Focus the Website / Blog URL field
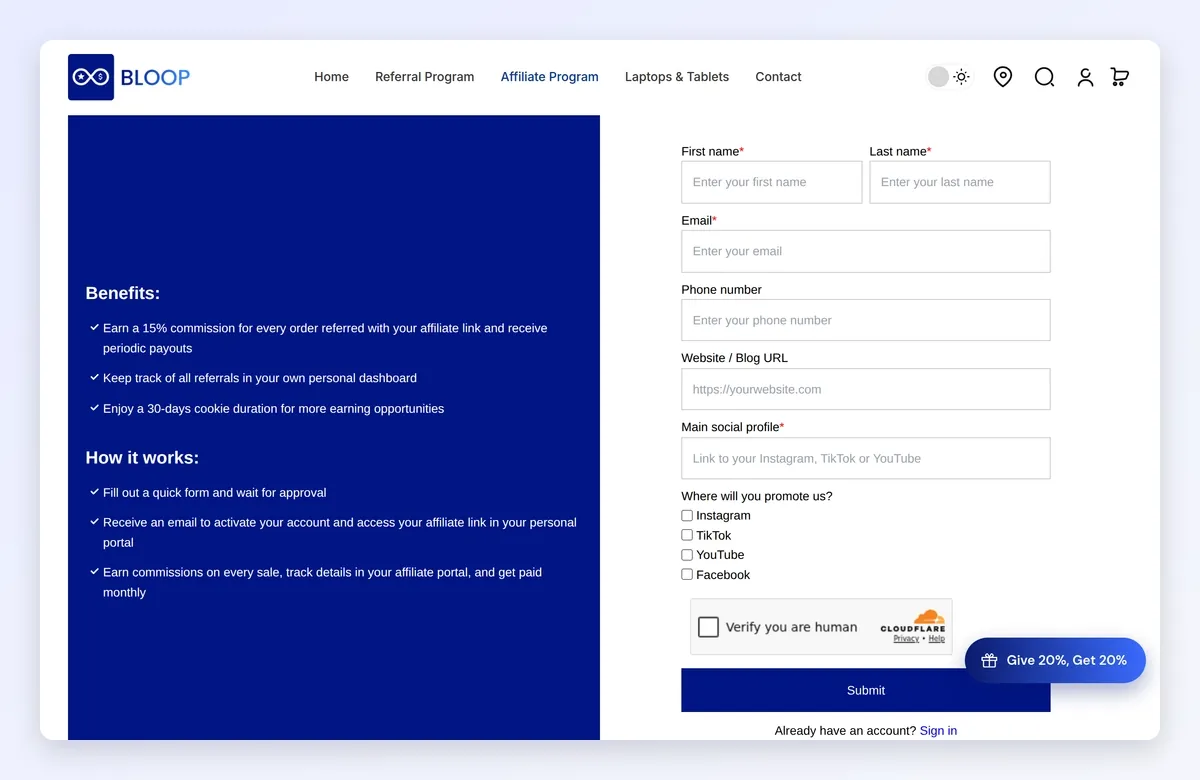The height and width of the screenshot is (780, 1200). (x=866, y=389)
